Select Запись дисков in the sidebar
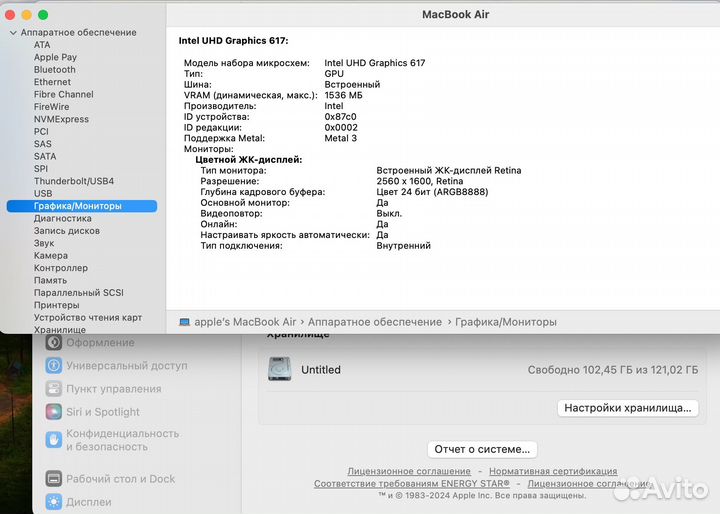This screenshot has width=720, height=514. tap(67, 231)
